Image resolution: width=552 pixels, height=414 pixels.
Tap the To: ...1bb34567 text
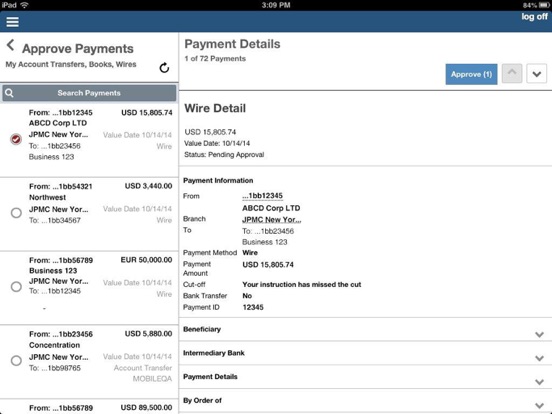click(55, 220)
